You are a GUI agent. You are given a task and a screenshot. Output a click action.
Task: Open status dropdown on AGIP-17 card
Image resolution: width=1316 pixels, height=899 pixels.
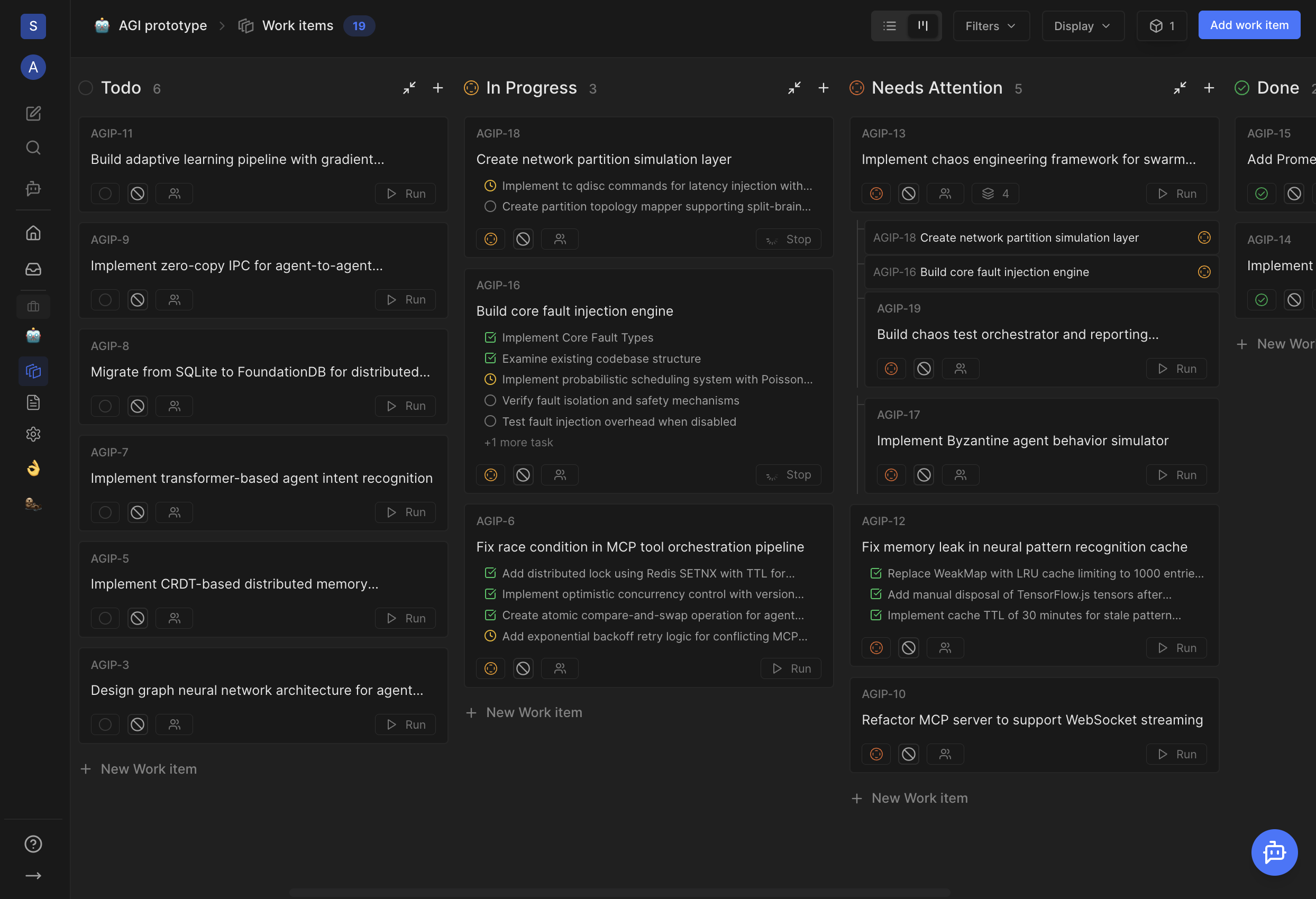pos(891,475)
